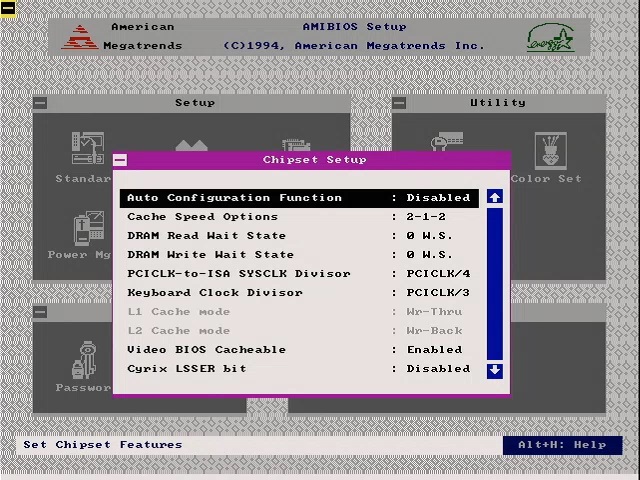Viewport: 640px width, 480px height.
Task: Open the Password security icon
Action: [84, 360]
